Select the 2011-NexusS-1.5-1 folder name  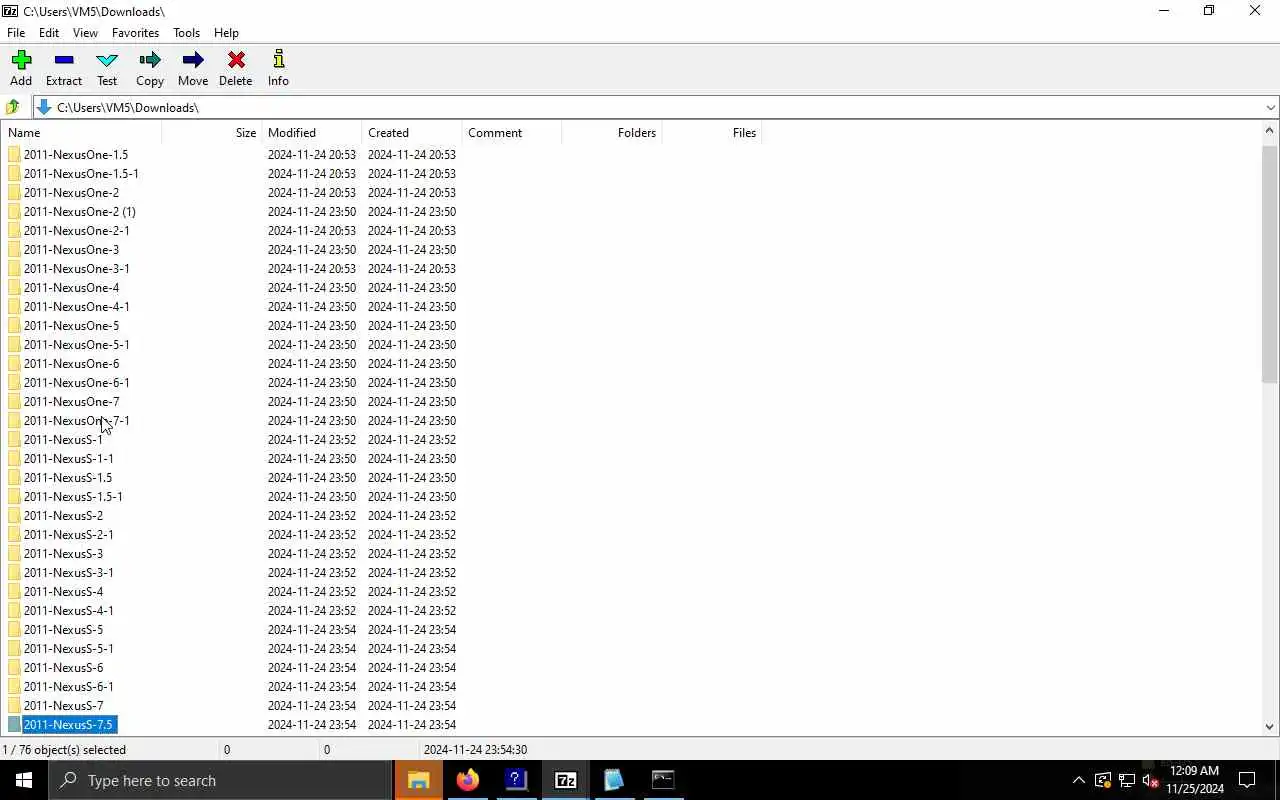[x=73, y=497]
